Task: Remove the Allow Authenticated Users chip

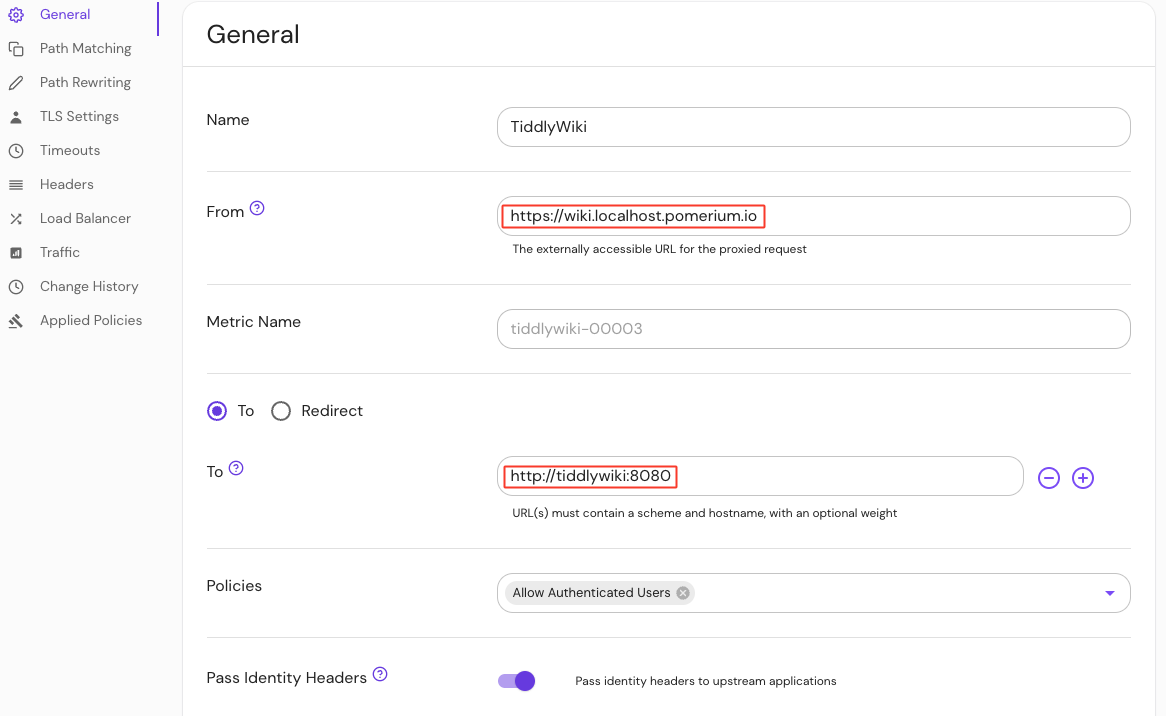Action: (683, 593)
